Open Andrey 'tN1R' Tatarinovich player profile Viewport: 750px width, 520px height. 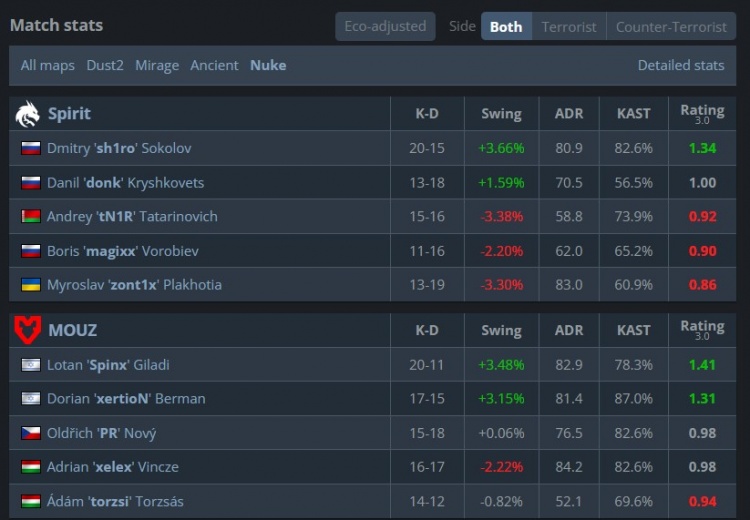(132, 217)
